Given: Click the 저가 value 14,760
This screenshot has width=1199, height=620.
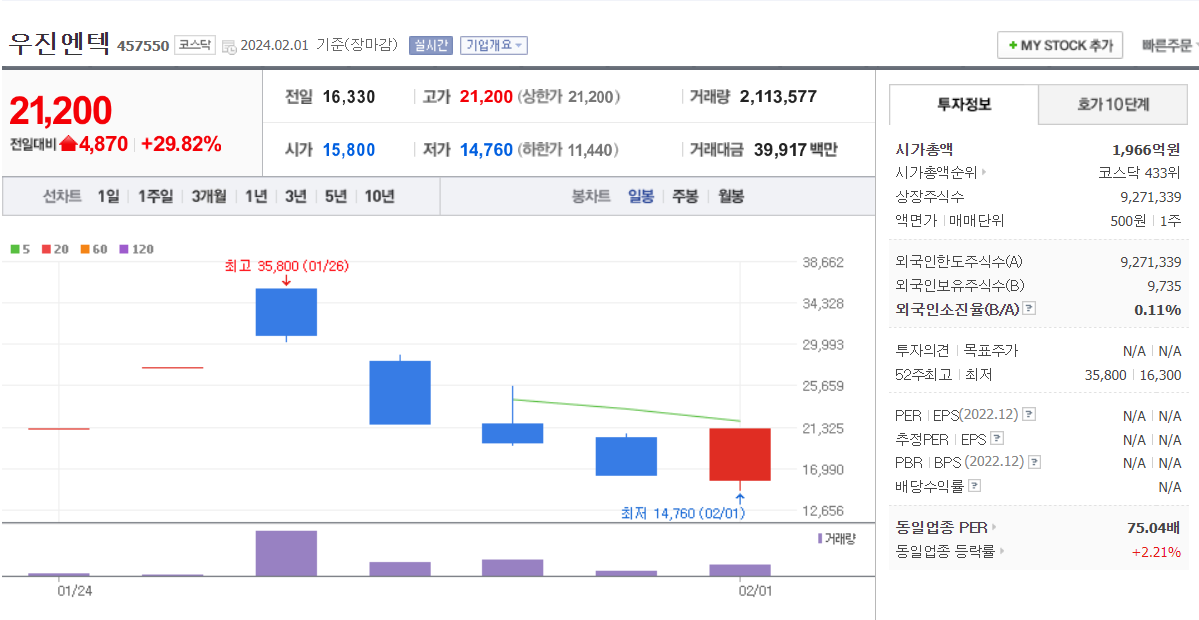Looking at the screenshot, I should click(x=486, y=150).
